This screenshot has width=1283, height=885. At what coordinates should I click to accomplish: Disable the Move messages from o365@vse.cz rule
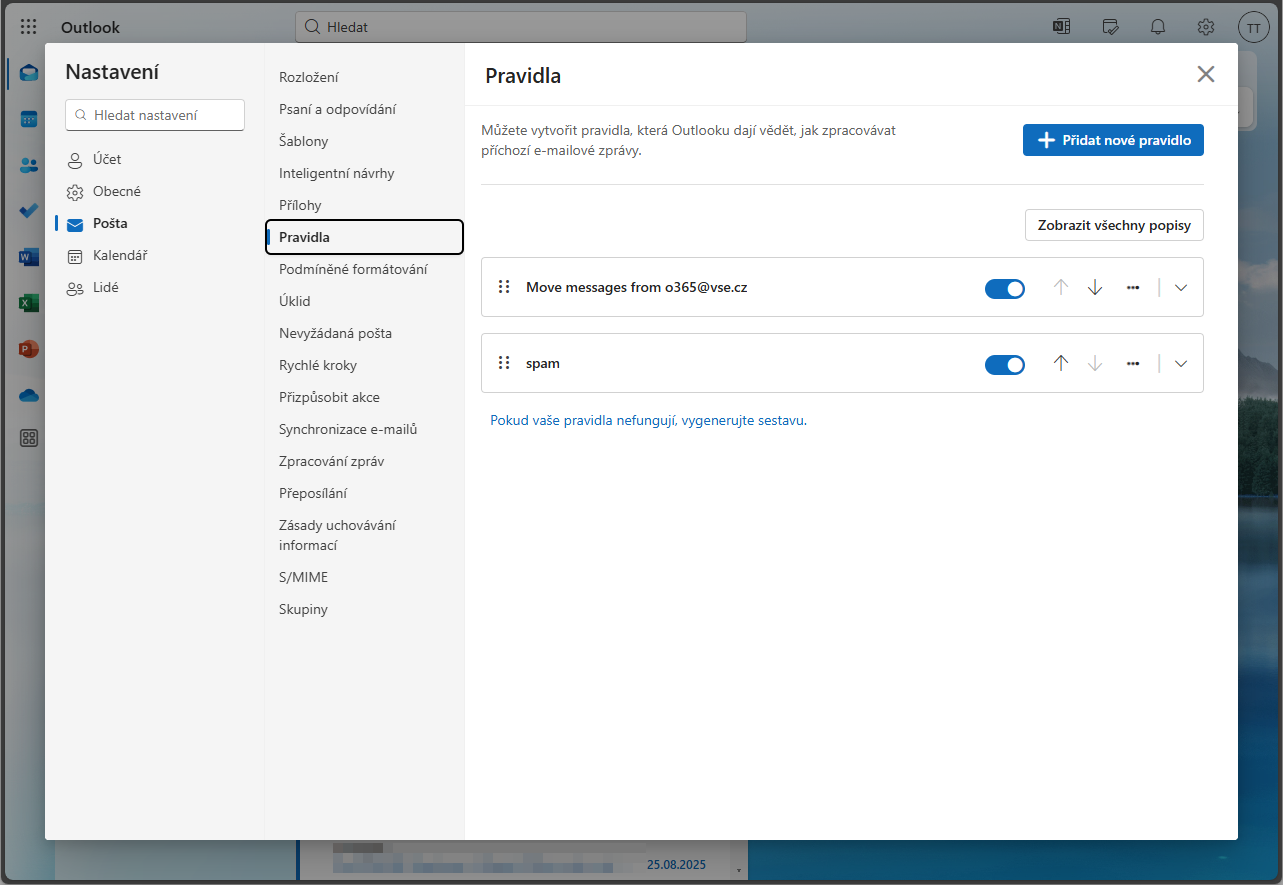coord(1005,289)
